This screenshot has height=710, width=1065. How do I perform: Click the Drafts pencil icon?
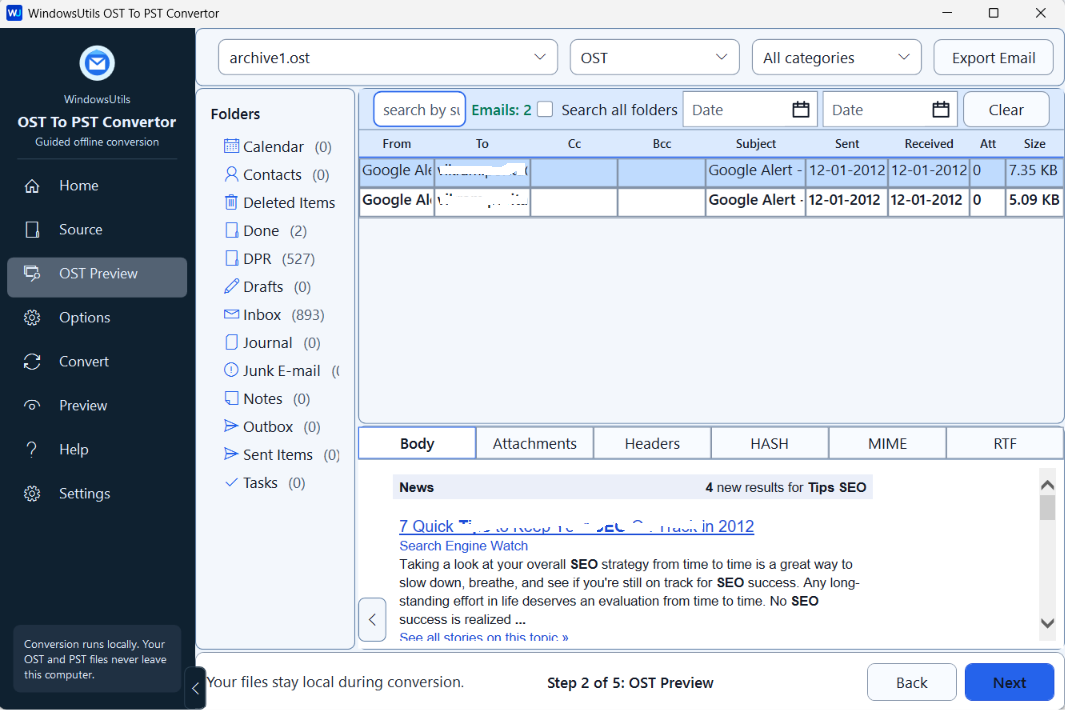tap(232, 285)
